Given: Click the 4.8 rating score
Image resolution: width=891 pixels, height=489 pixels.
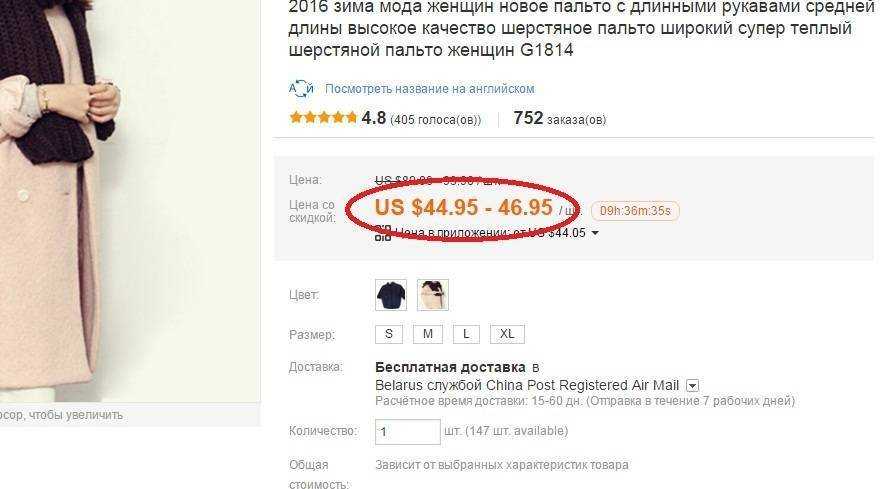Looking at the screenshot, I should [373, 118].
